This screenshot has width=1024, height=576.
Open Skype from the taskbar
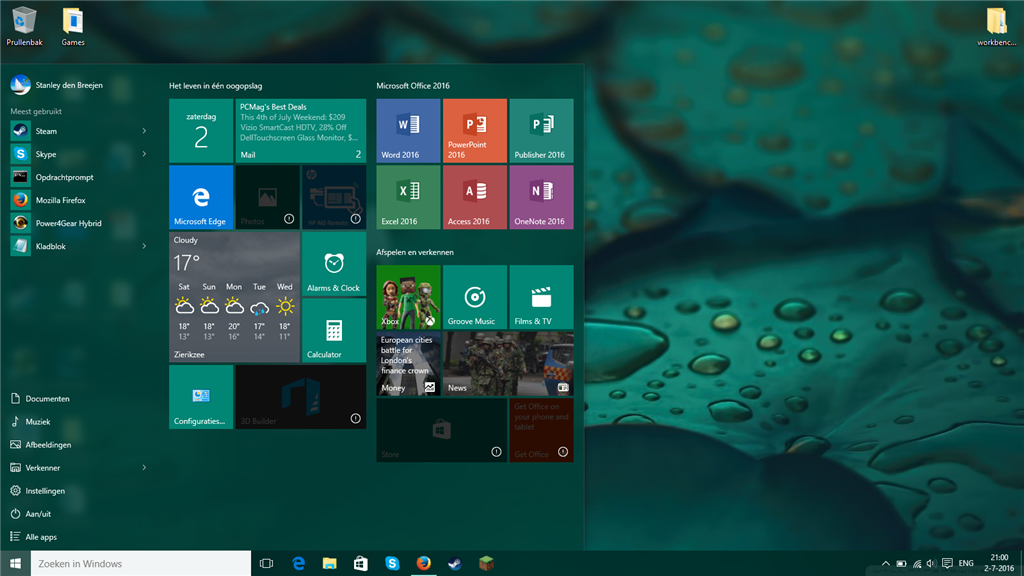392,563
